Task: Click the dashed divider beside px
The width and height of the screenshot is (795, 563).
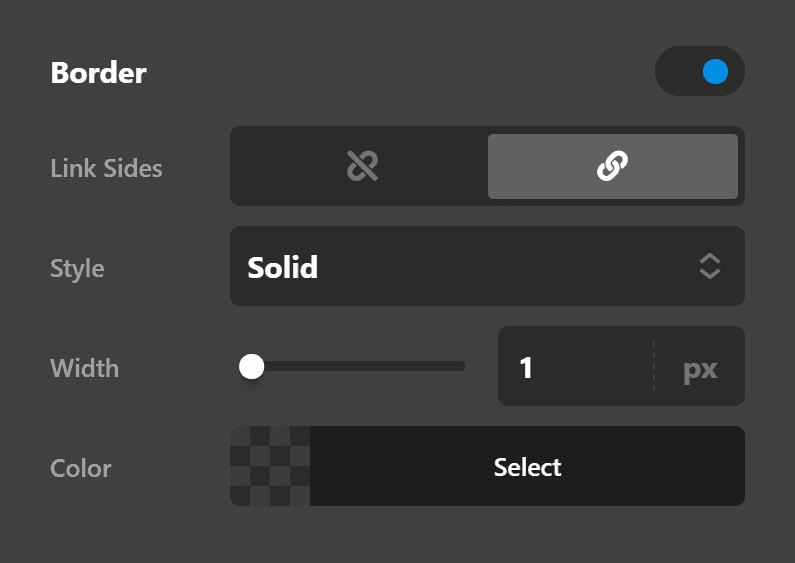Action: point(654,367)
